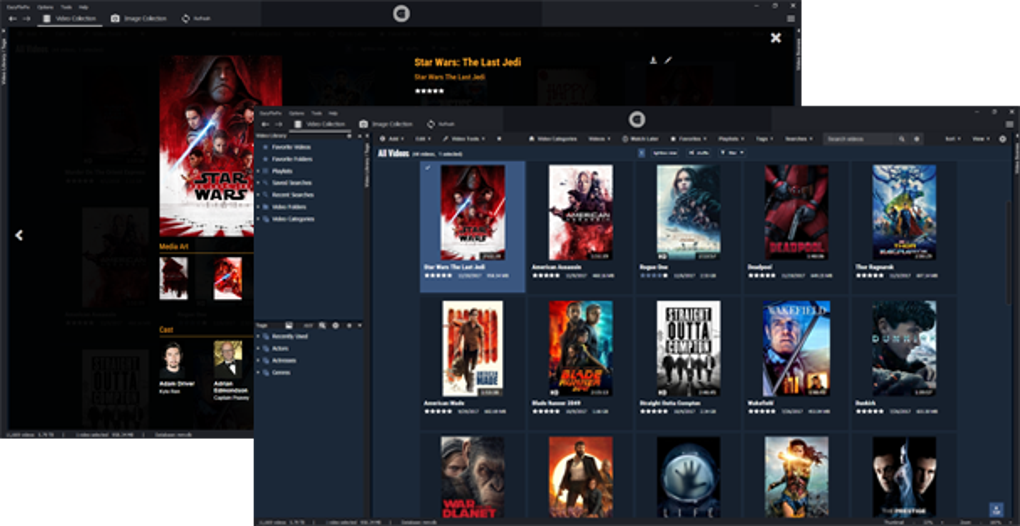Click the forward navigation arrow in front window
1020x526 pixels.
pos(278,124)
